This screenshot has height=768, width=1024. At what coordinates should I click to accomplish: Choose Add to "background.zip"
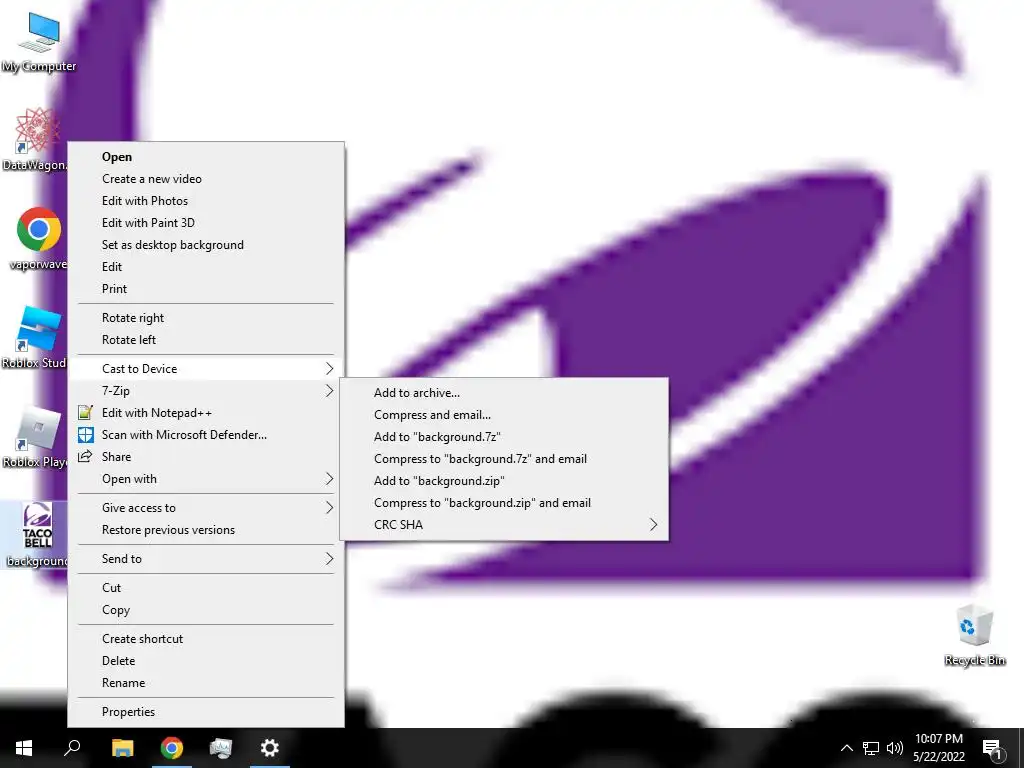coord(504,481)
